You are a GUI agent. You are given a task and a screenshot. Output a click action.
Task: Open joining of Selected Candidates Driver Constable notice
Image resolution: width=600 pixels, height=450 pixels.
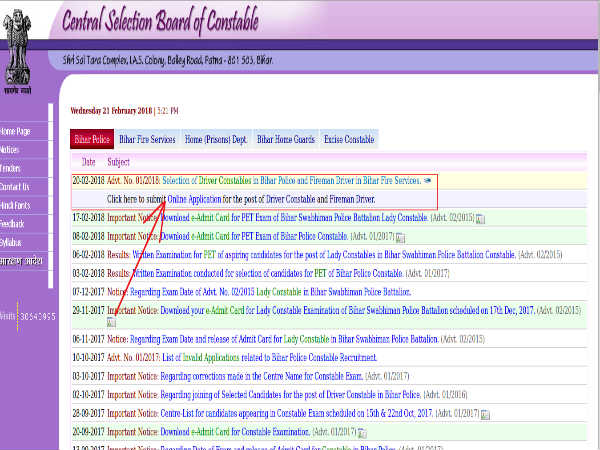tap(291, 395)
